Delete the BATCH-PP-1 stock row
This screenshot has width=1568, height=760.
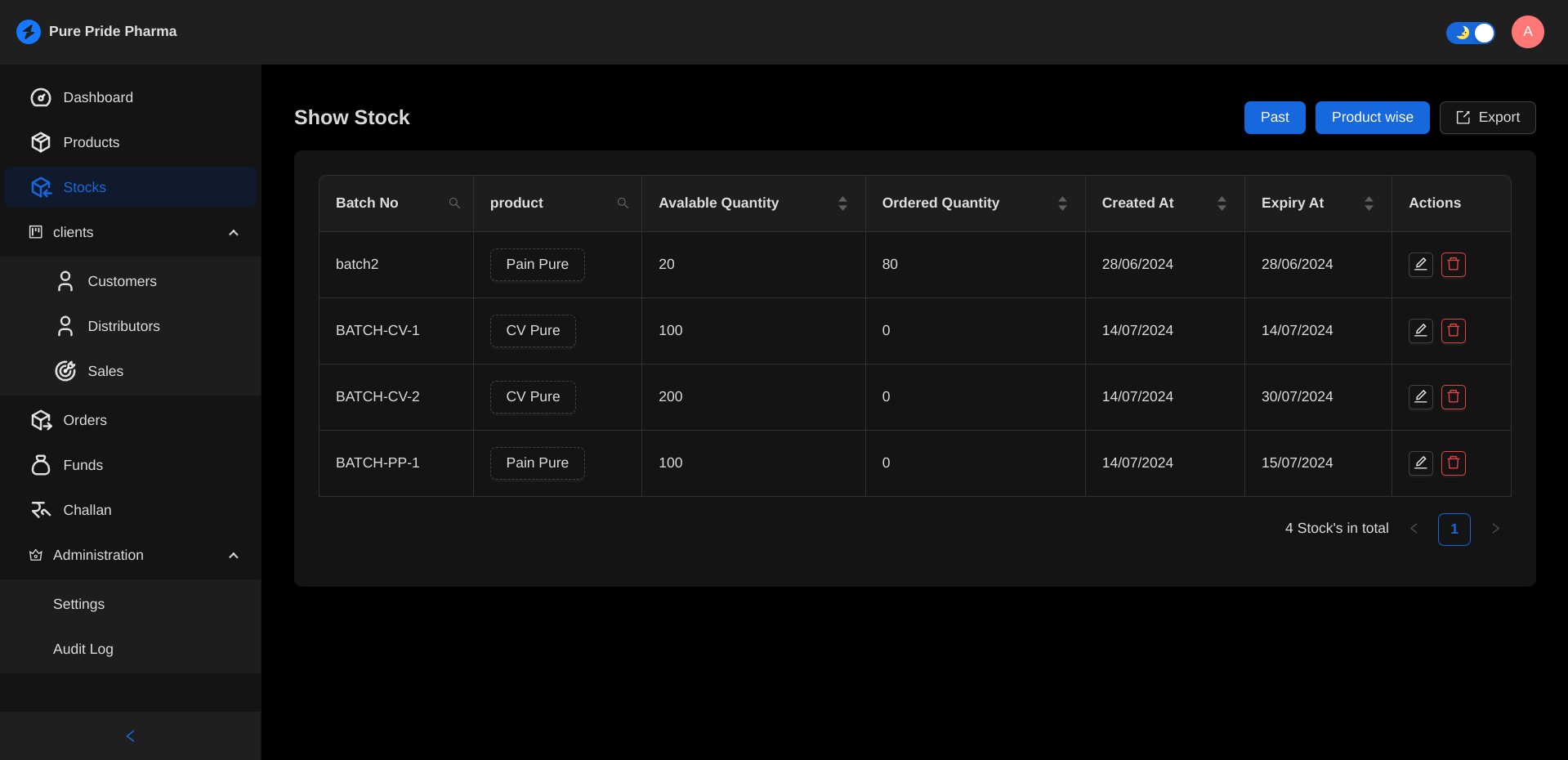coord(1453,463)
